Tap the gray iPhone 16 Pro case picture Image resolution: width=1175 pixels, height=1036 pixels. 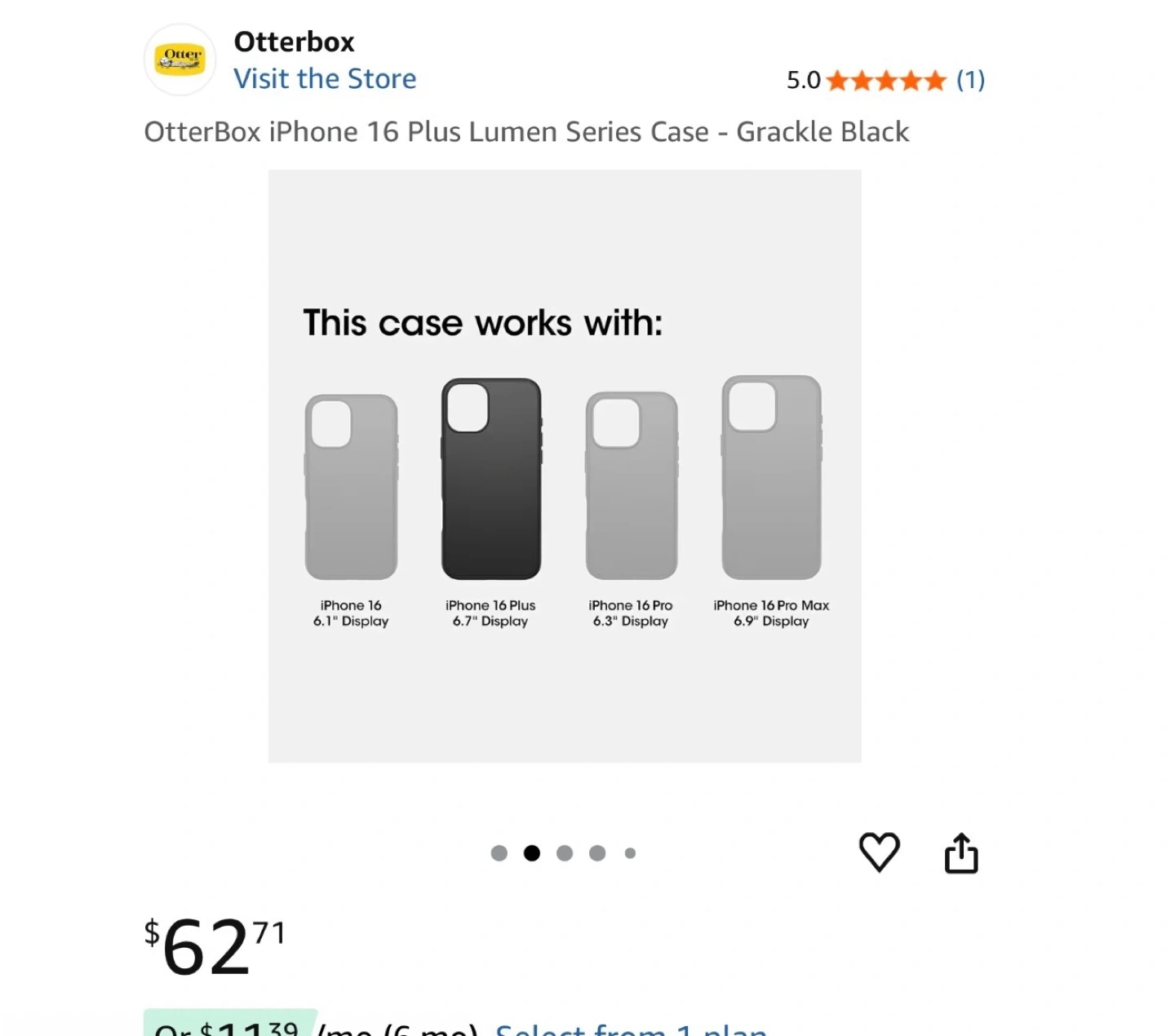tap(631, 485)
